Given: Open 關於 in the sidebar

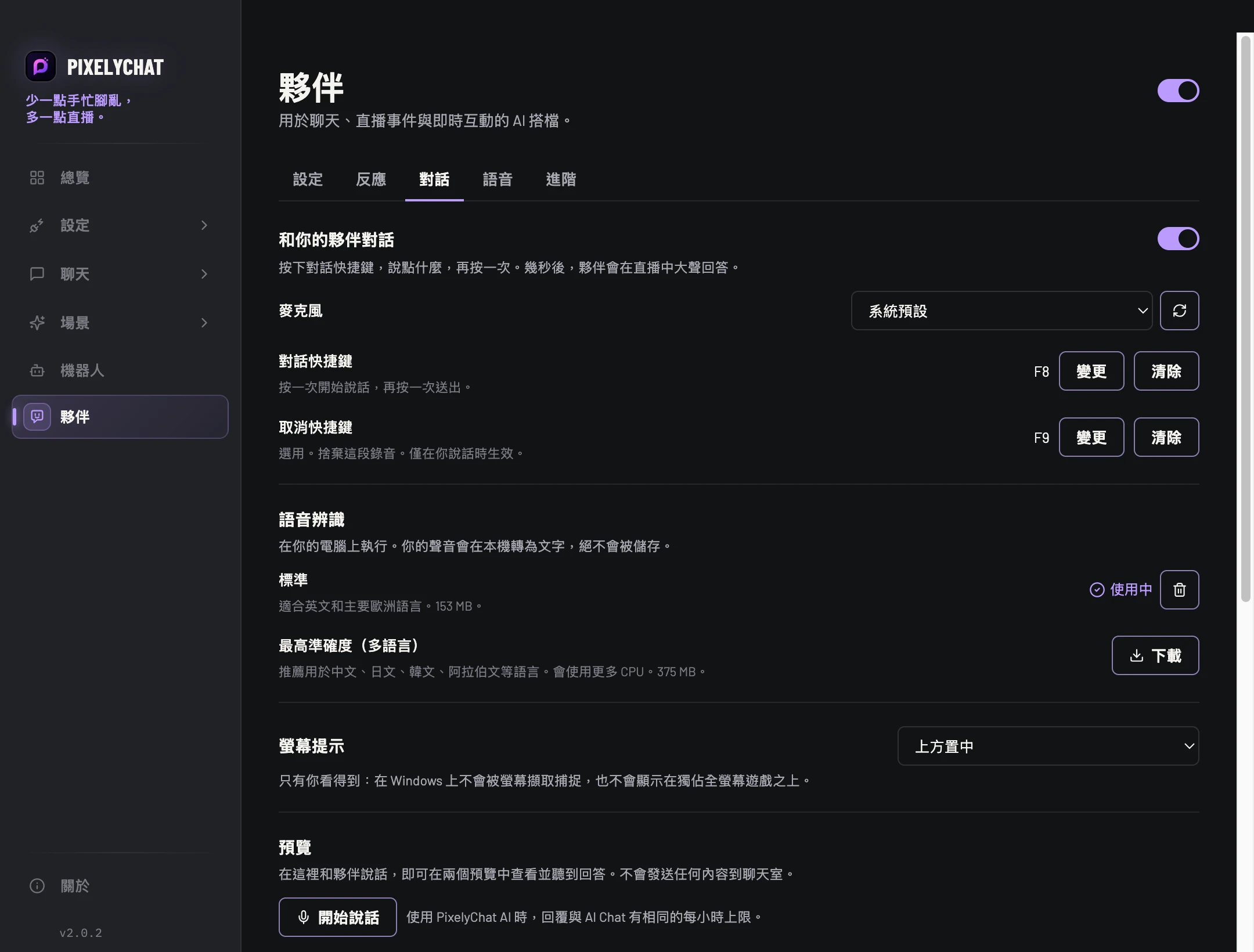Looking at the screenshot, I should pyautogui.click(x=120, y=886).
